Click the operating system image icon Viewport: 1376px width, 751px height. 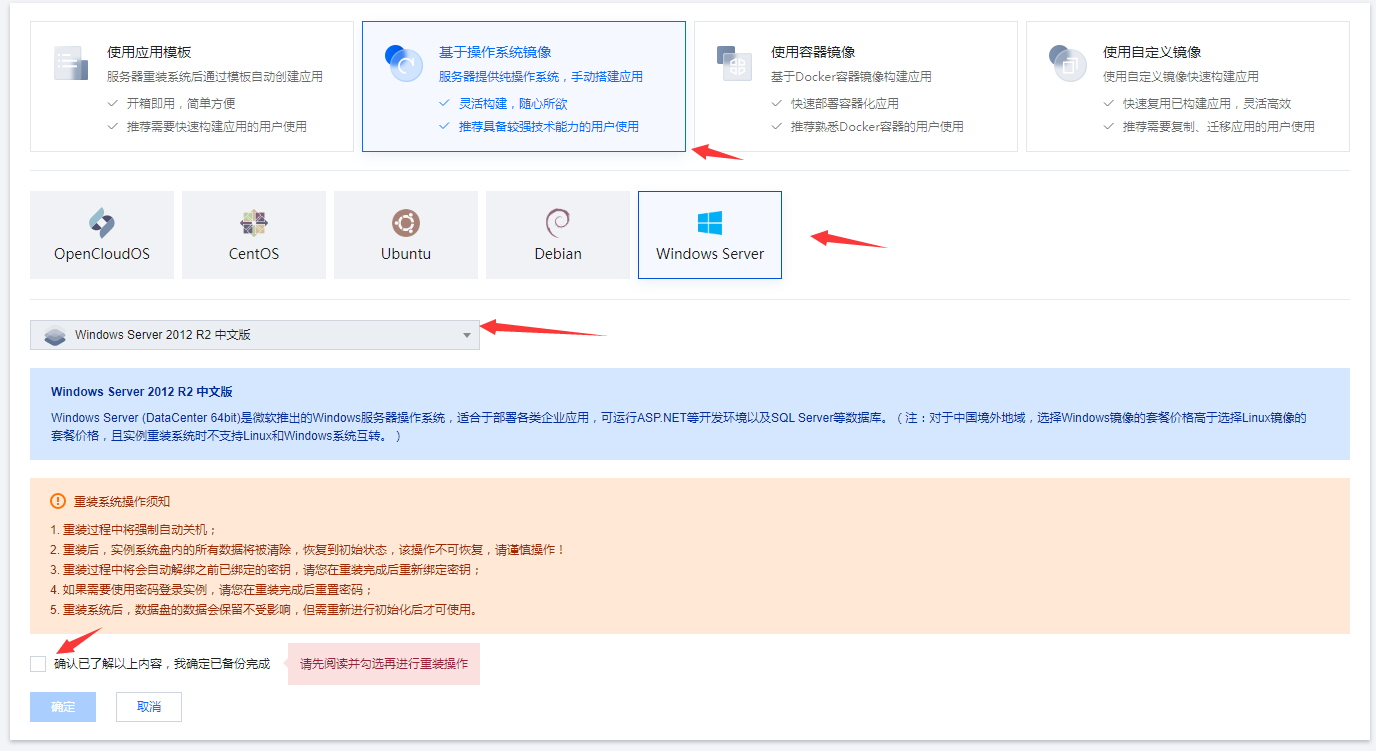click(x=403, y=63)
